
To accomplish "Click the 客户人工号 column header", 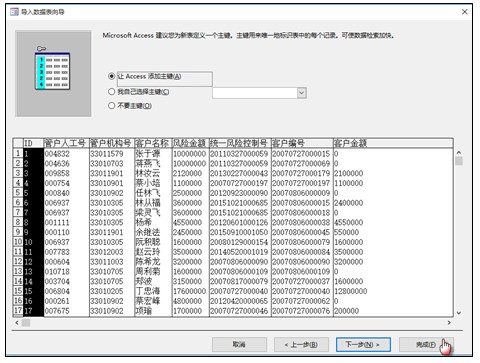I will (66, 143).
